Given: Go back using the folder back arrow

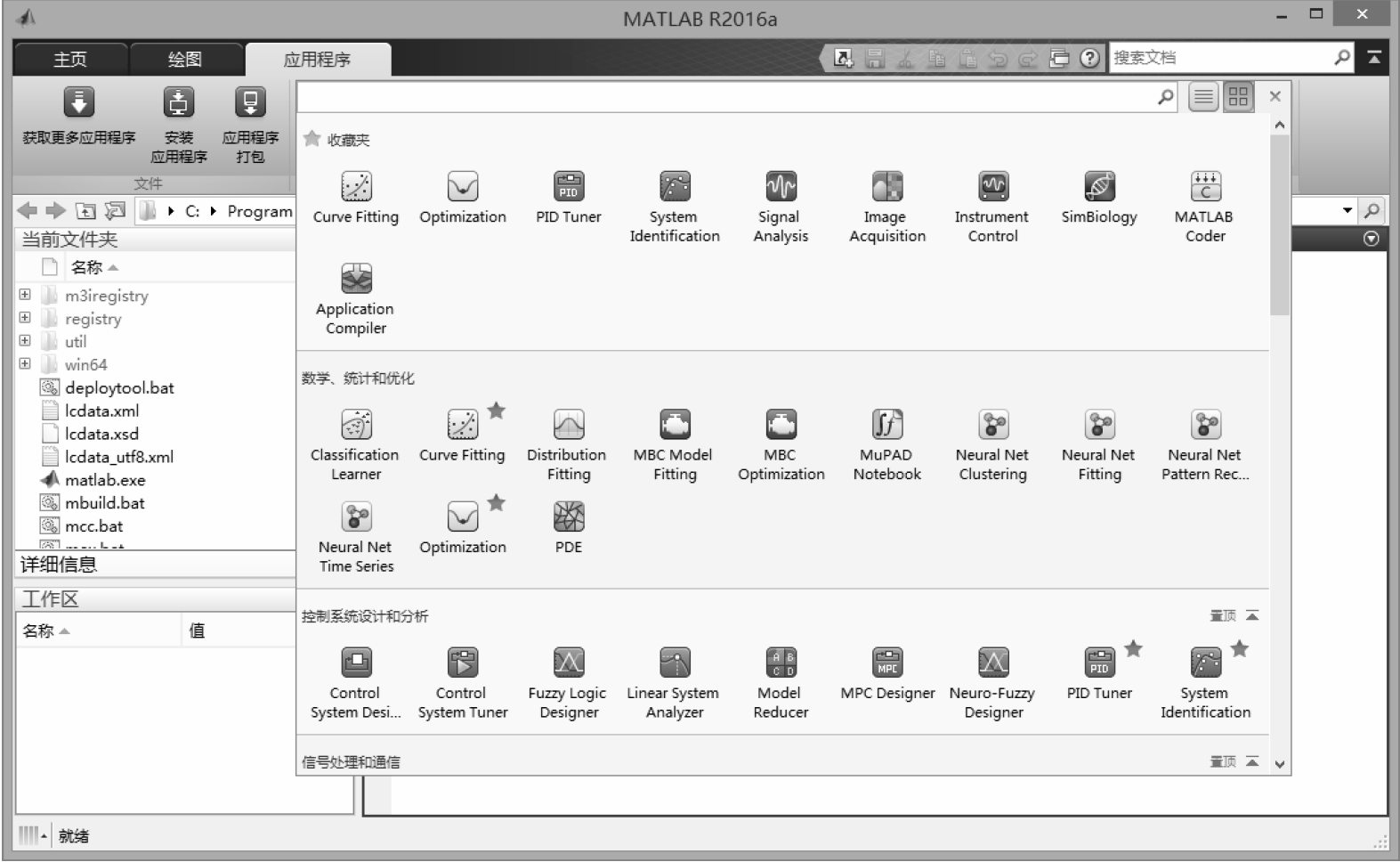Looking at the screenshot, I should click(x=28, y=211).
